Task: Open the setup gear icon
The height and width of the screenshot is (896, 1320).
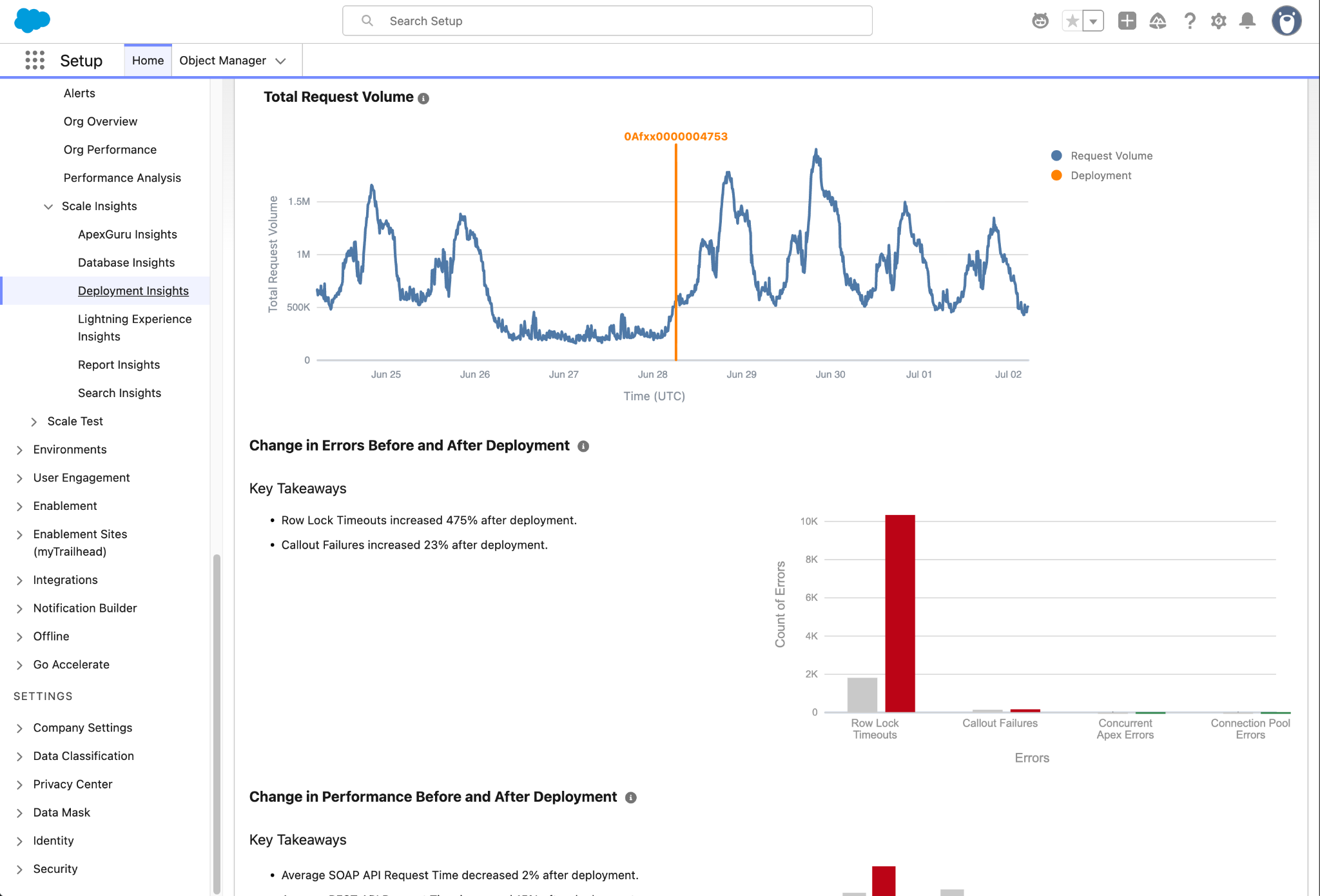Action: 1218,21
